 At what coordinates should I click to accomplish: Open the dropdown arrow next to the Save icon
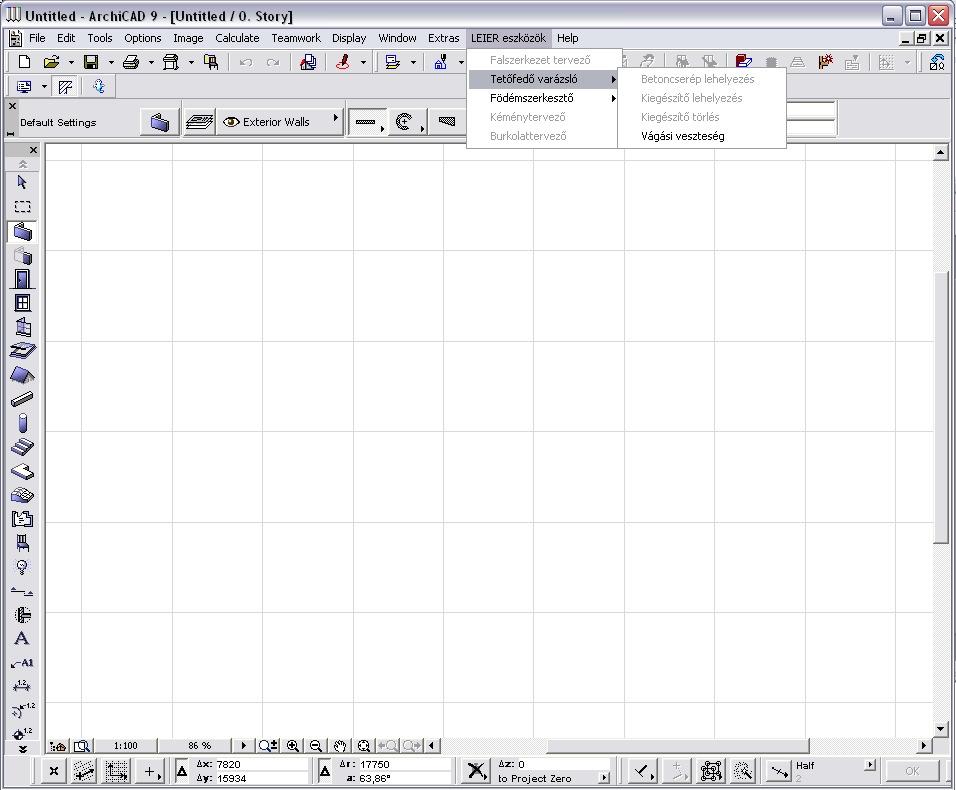tap(110, 62)
